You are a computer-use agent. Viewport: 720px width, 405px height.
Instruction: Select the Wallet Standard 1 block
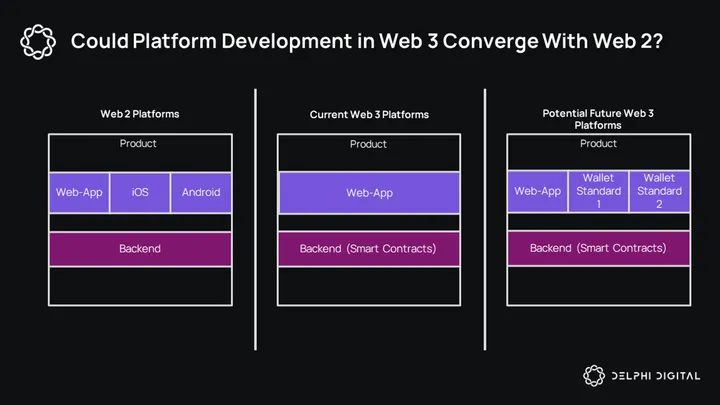(x=599, y=191)
